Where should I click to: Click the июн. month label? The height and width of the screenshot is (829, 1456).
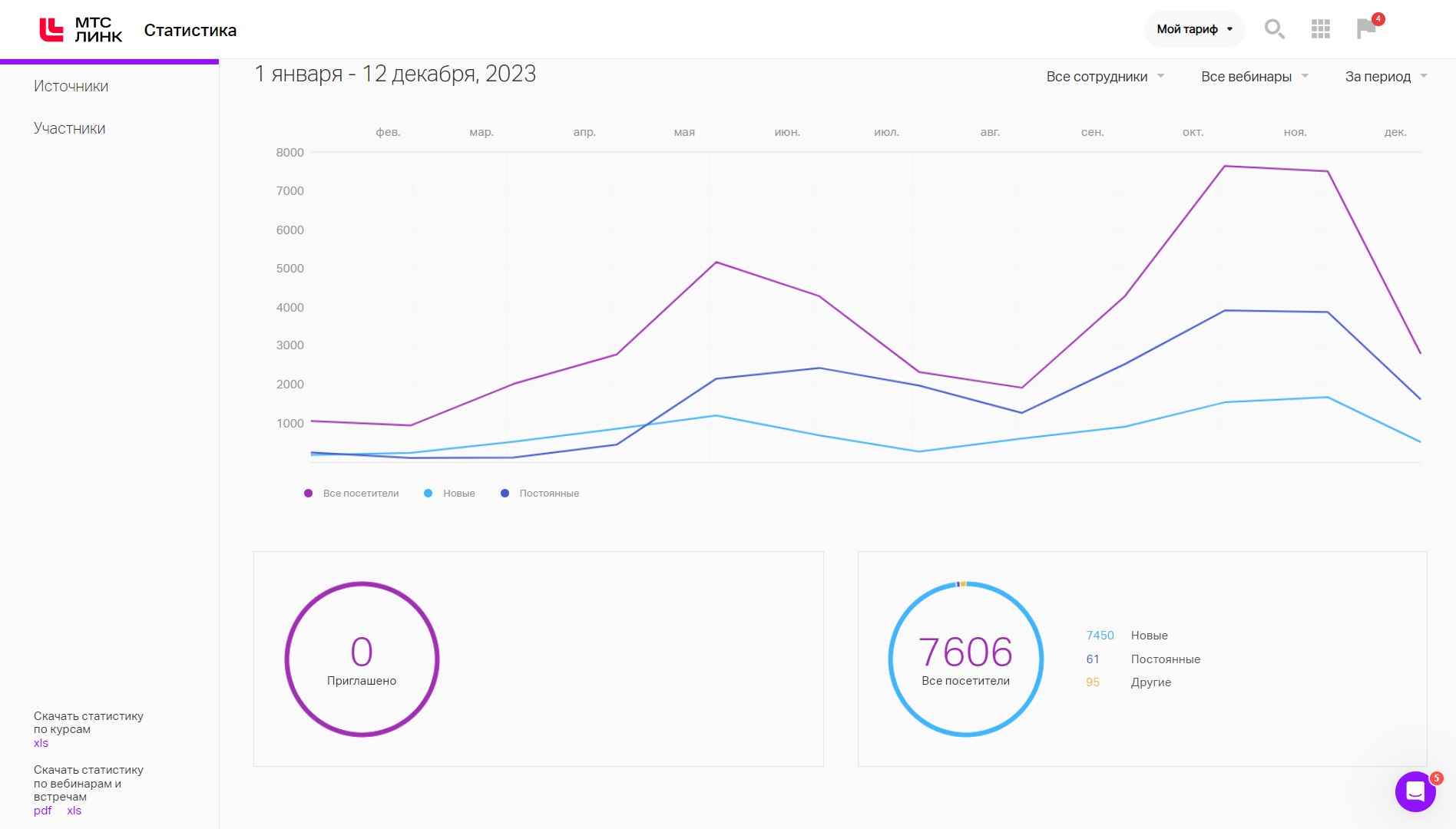(787, 132)
